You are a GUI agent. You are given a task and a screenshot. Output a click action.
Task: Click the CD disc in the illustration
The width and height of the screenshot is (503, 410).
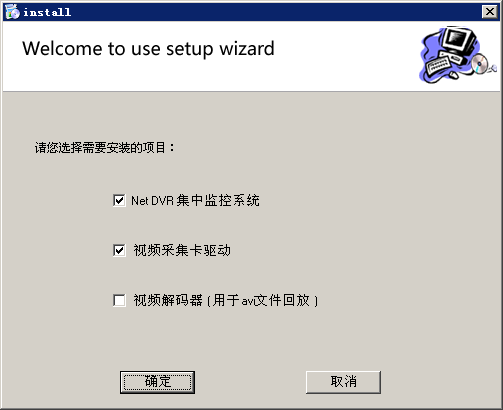tap(479, 63)
